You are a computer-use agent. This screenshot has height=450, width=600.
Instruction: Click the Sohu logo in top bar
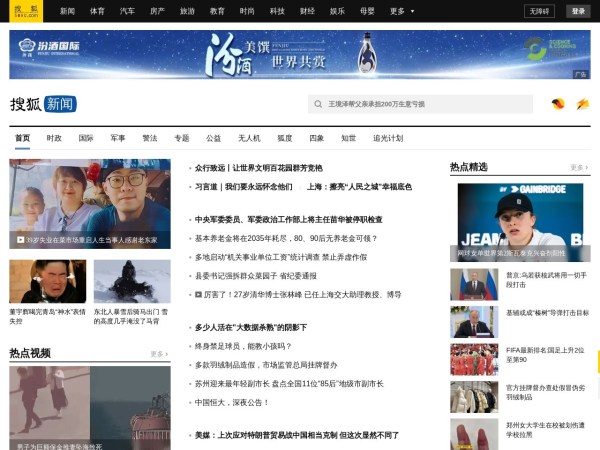tap(28, 11)
